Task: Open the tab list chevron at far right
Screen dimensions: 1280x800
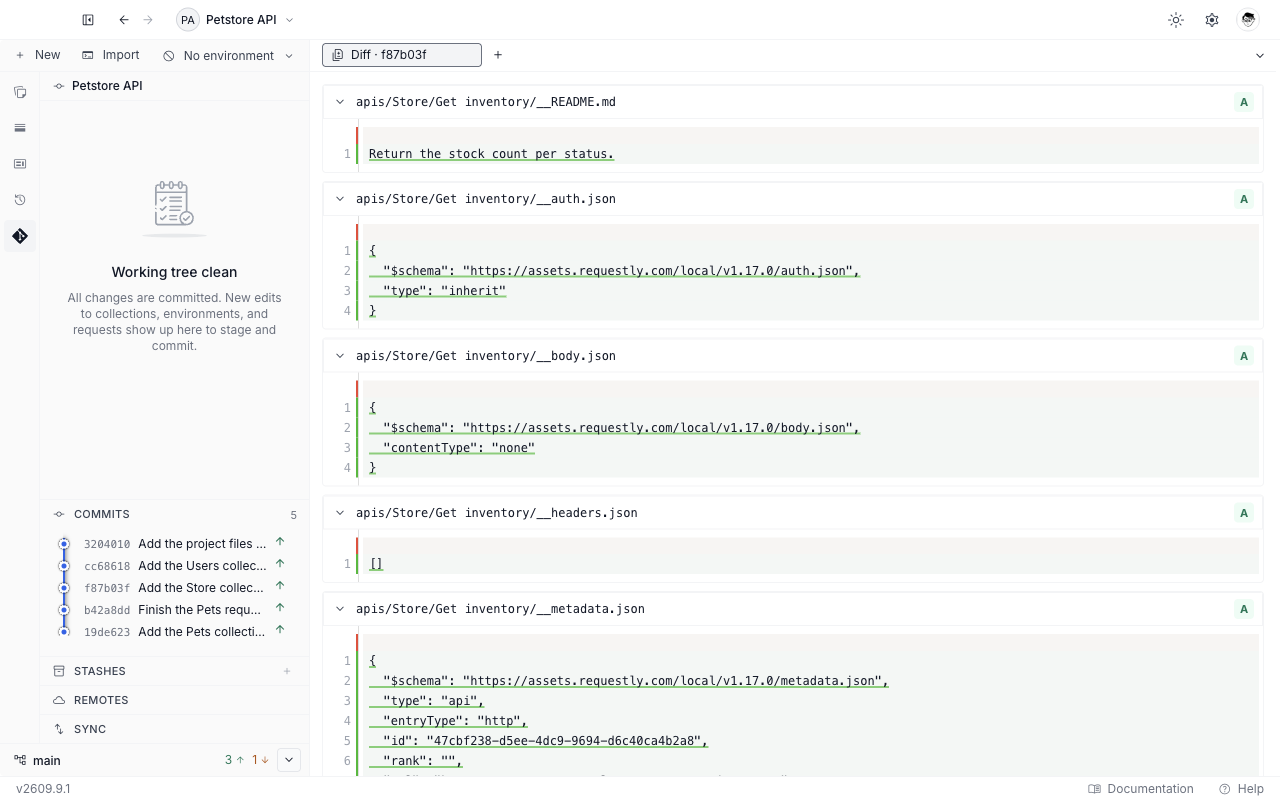Action: pos(1260,56)
